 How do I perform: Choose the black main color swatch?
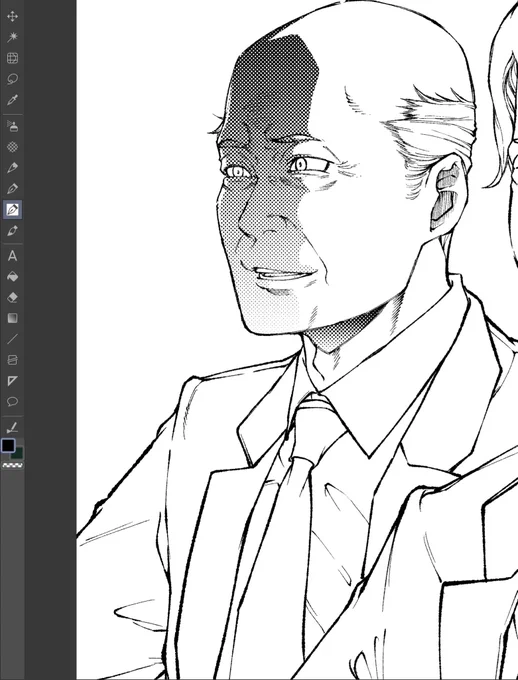[x=8, y=445]
